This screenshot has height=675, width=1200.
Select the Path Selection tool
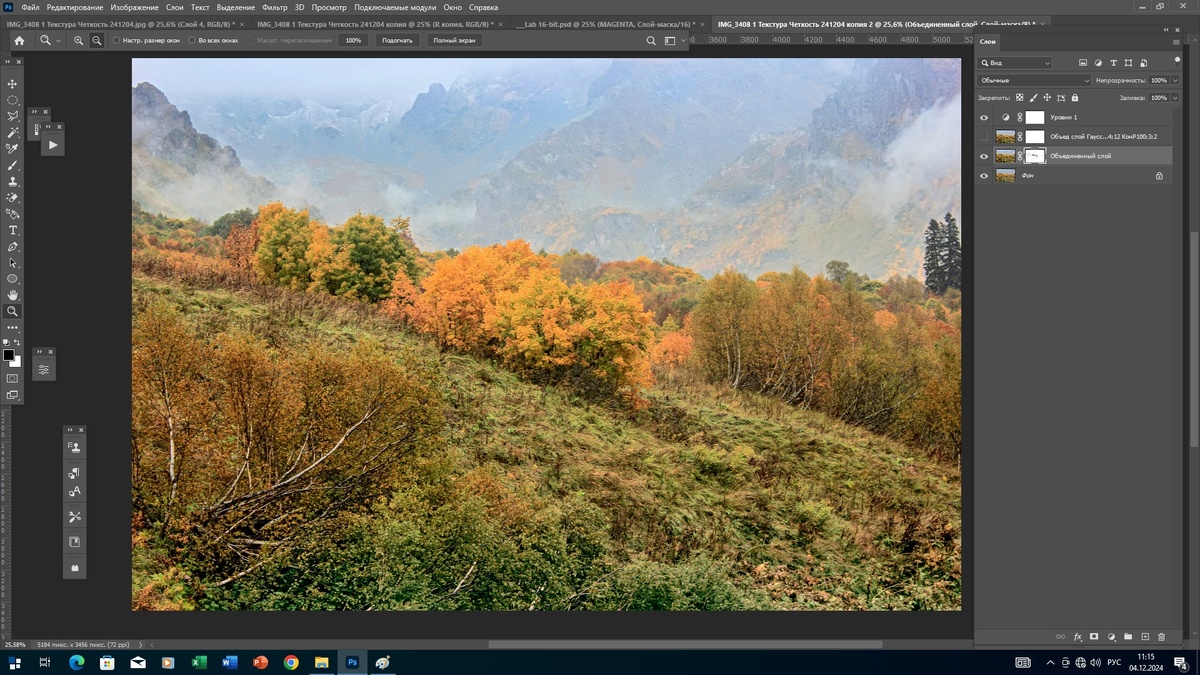(13, 263)
